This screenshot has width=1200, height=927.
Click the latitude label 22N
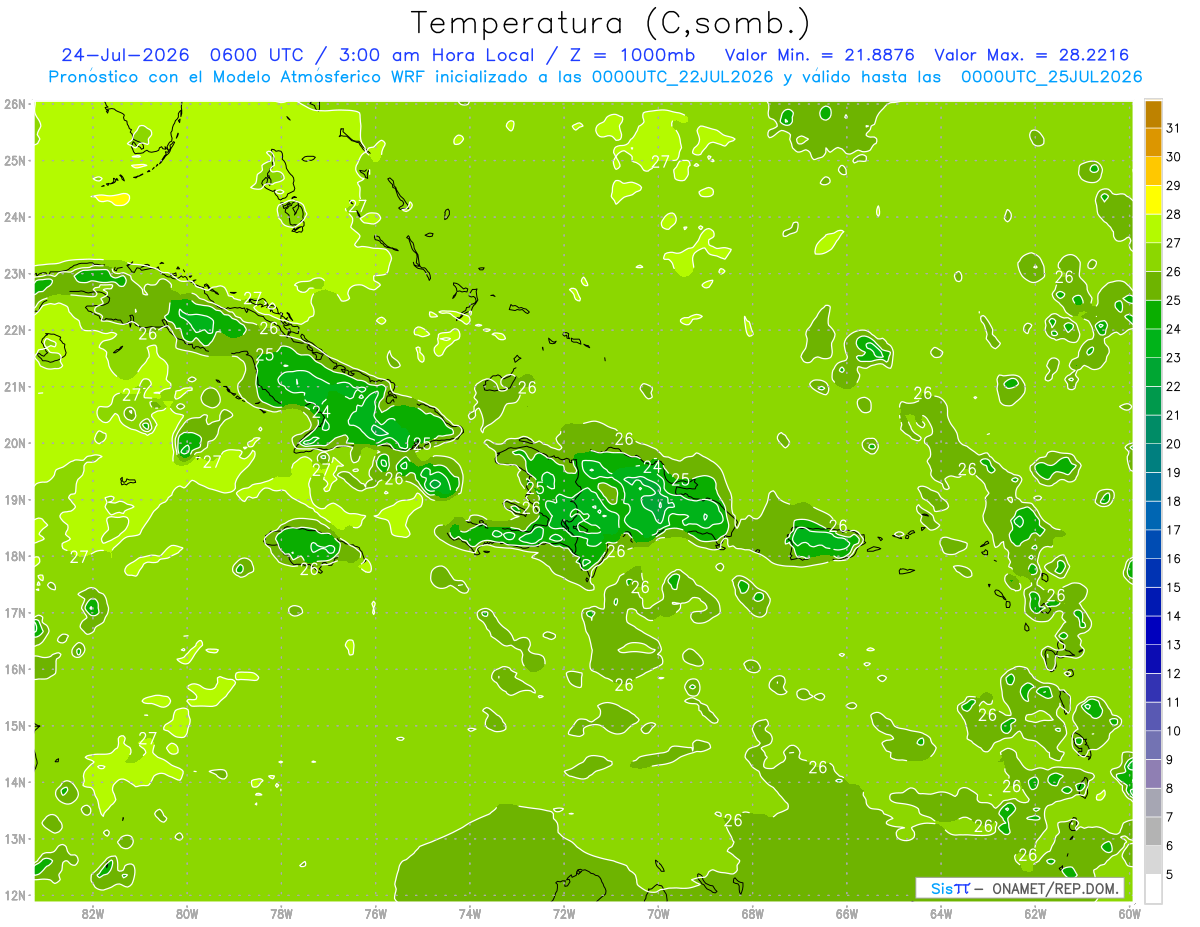pos(15,330)
